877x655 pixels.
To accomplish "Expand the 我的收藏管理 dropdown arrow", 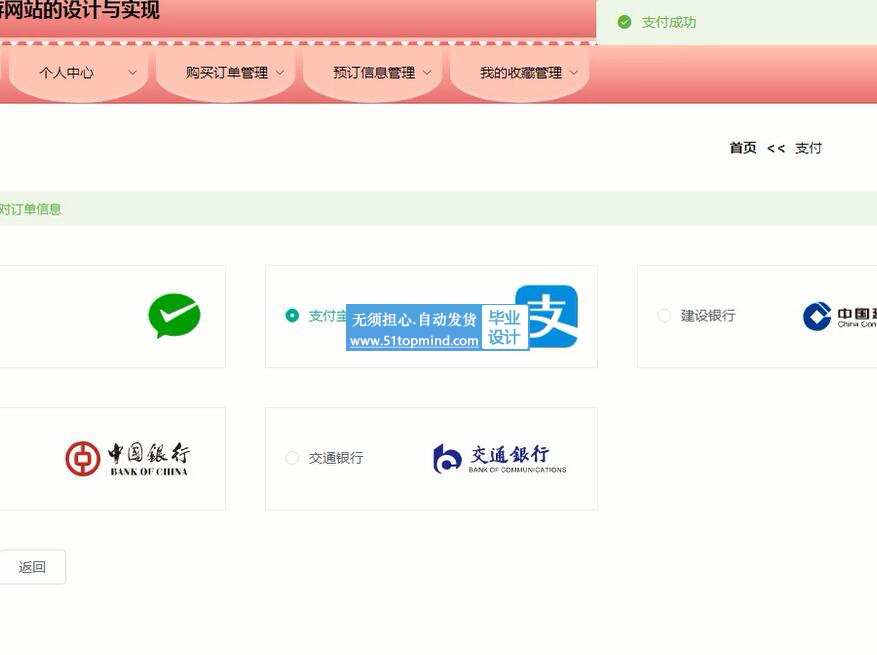I will [x=574, y=73].
